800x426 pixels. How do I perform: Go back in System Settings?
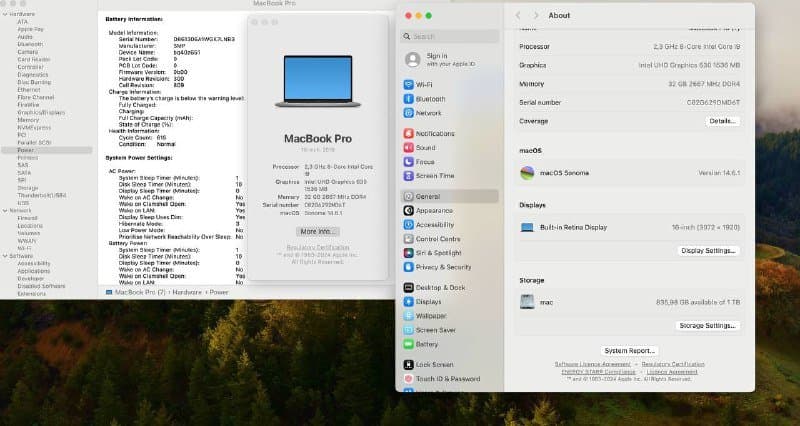coord(518,15)
